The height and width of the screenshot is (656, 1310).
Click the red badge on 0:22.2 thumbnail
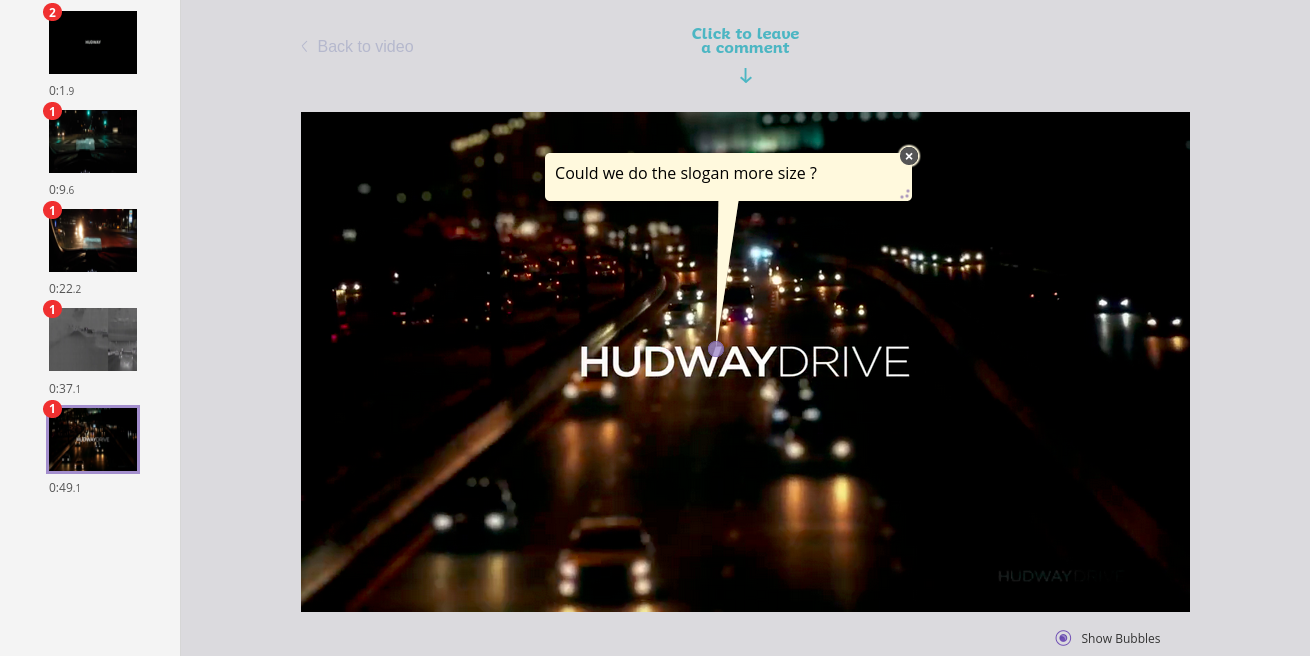pyautogui.click(x=52, y=210)
